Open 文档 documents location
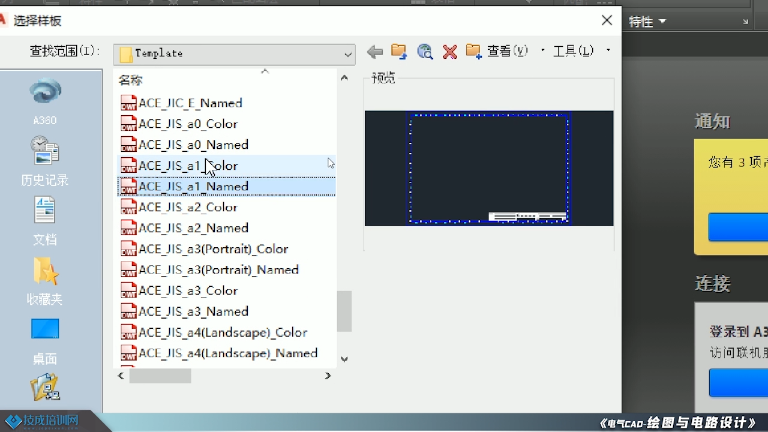This screenshot has width=768, height=432. coord(45,220)
